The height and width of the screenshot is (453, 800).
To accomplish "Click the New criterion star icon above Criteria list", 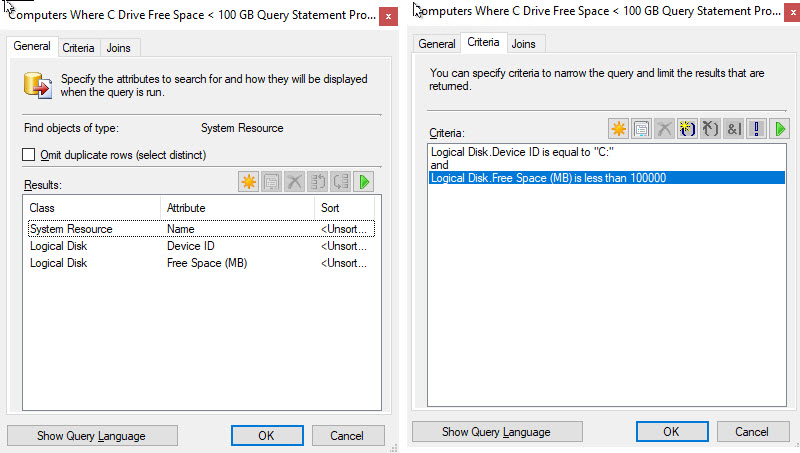I will [619, 129].
